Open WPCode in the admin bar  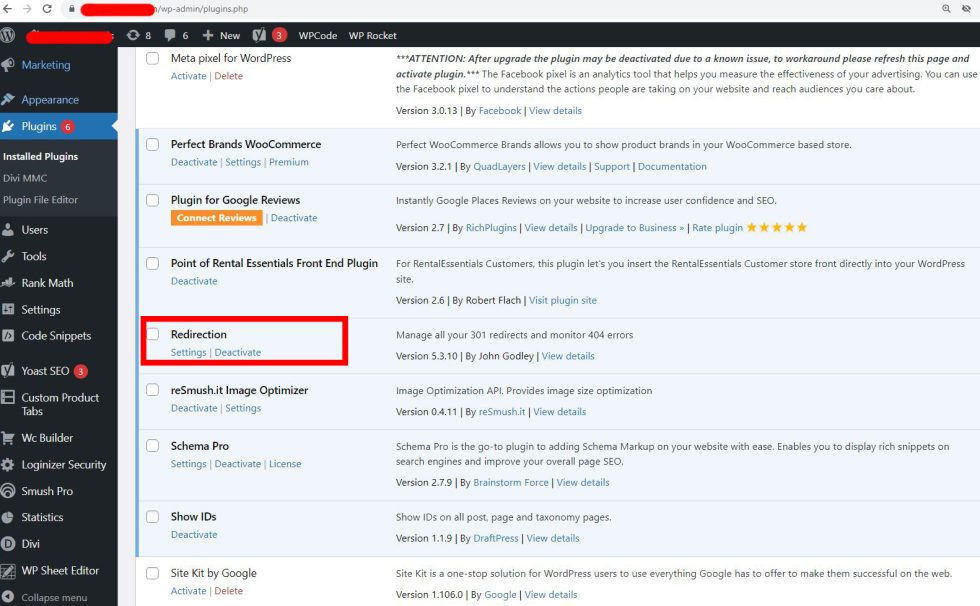318,36
